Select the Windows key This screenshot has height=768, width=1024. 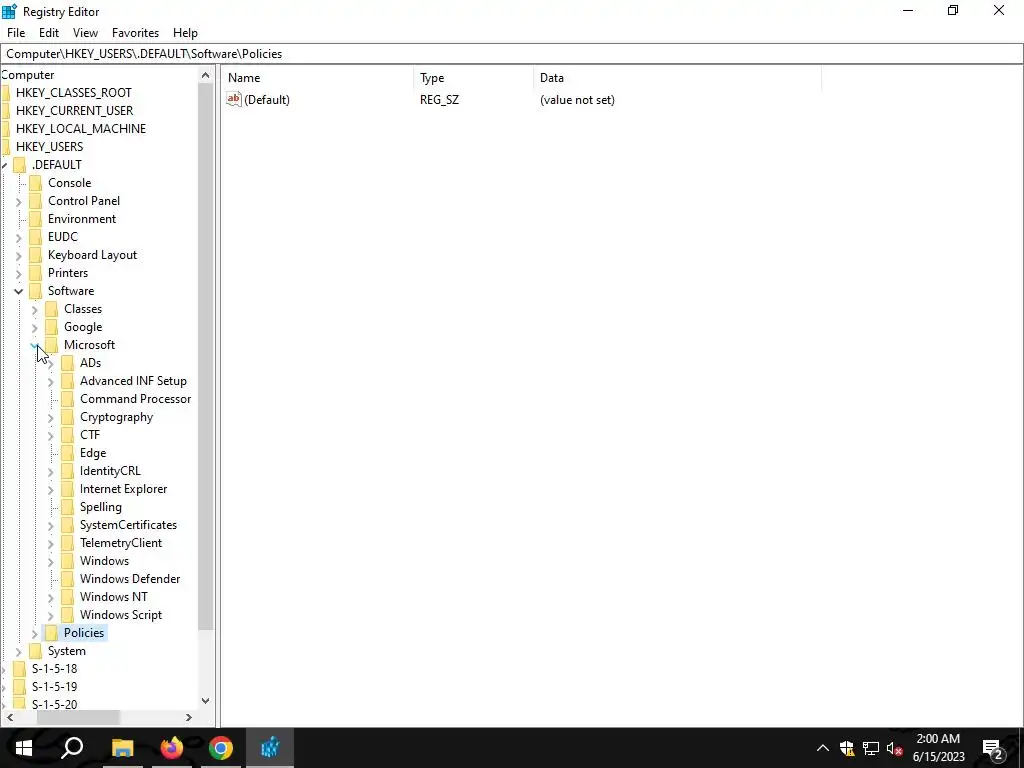pyautogui.click(x=104, y=561)
